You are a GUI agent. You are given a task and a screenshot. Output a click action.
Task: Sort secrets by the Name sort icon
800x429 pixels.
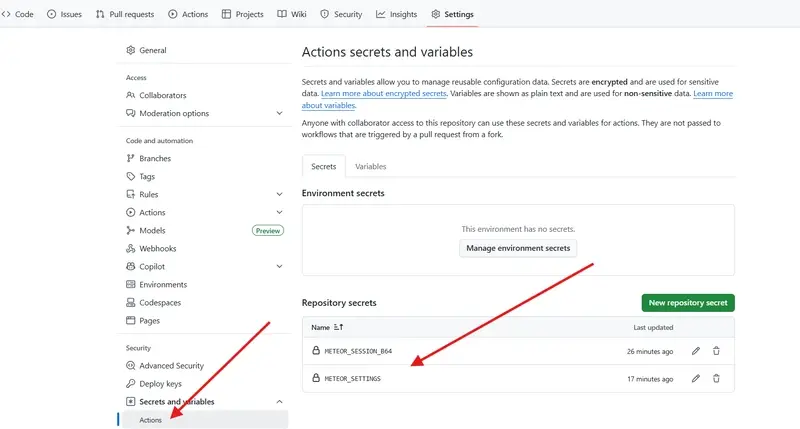pyautogui.click(x=338, y=327)
